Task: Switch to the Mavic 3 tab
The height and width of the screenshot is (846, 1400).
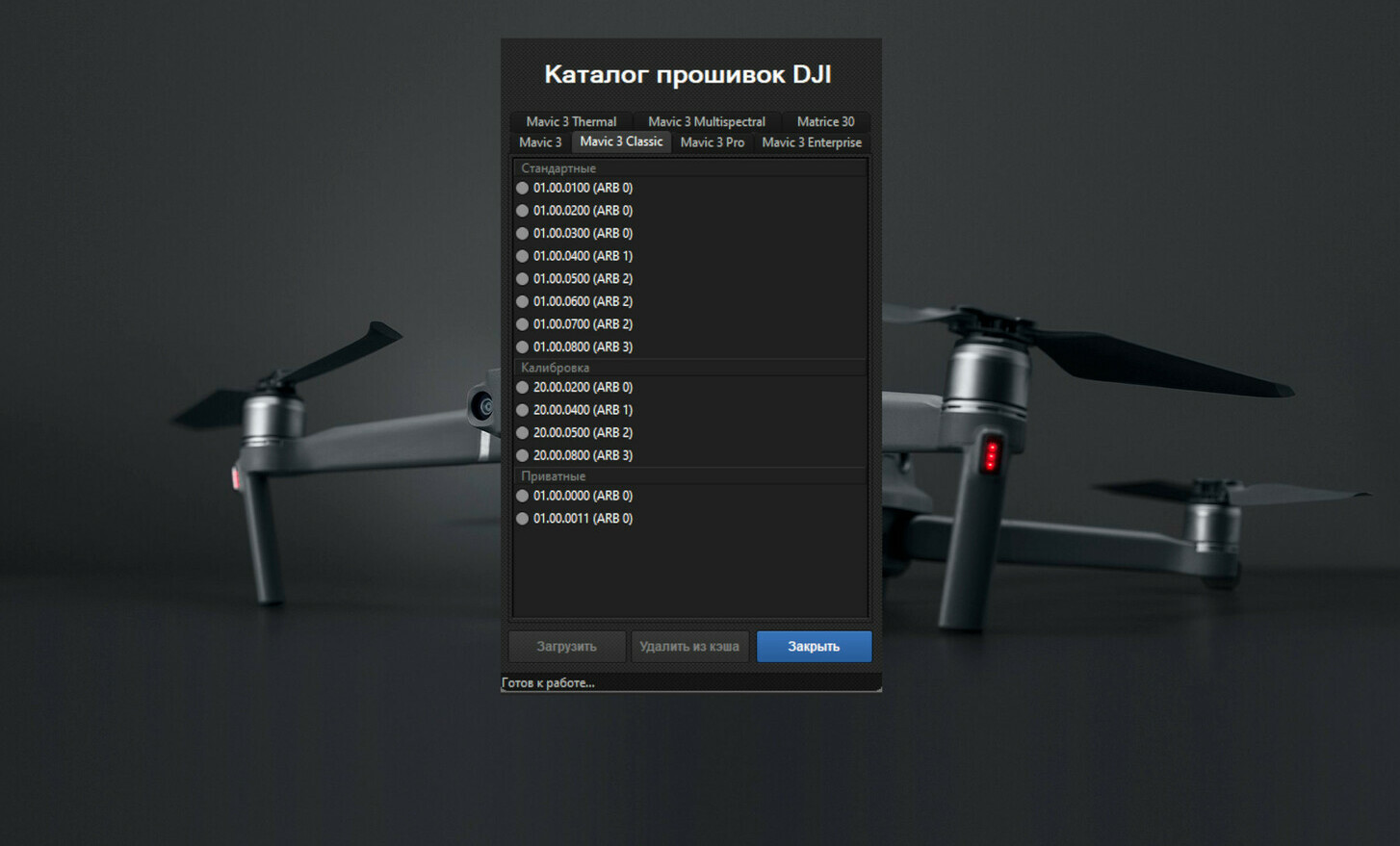Action: tap(540, 142)
